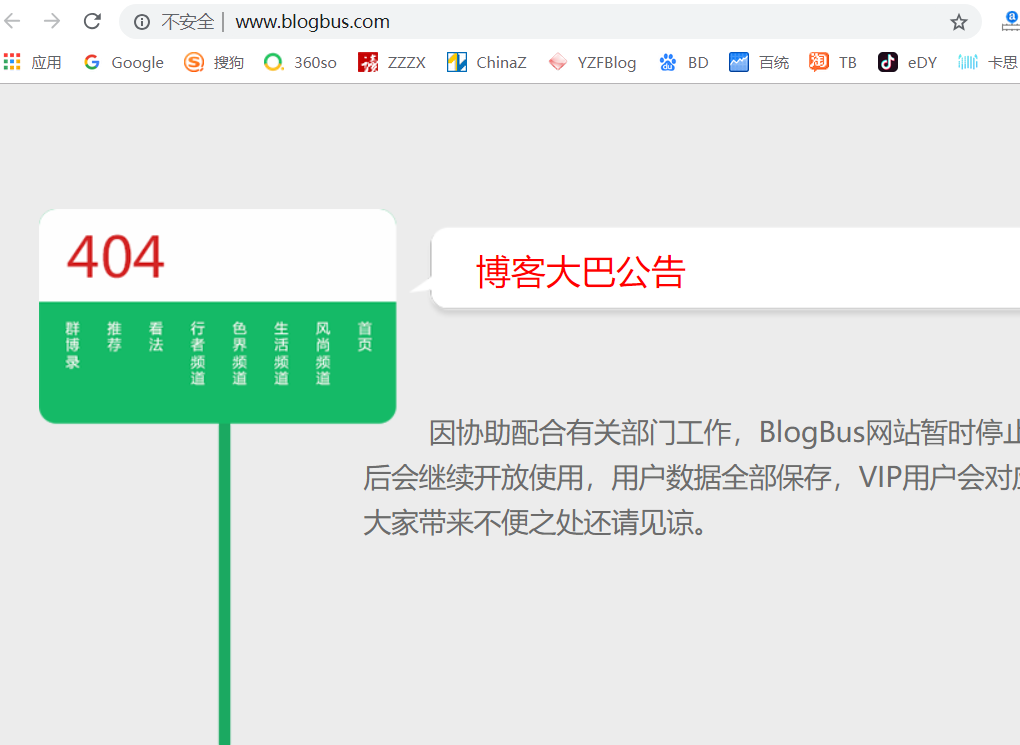Image resolution: width=1020 pixels, height=745 pixels.
Task: Open the eDY TikTok-style bookmark
Action: coord(907,62)
